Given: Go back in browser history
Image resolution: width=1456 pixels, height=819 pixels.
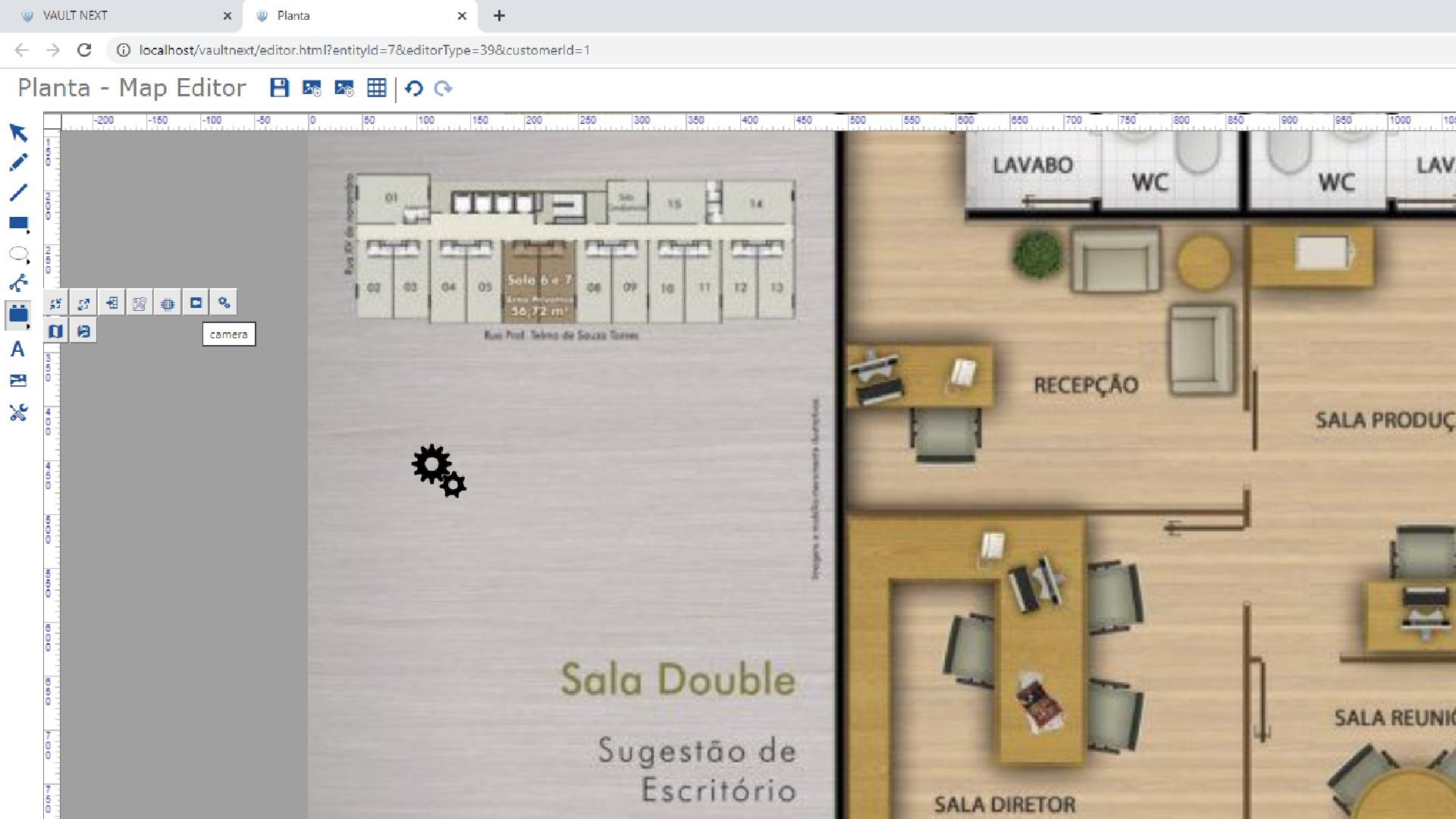Looking at the screenshot, I should coord(21,50).
